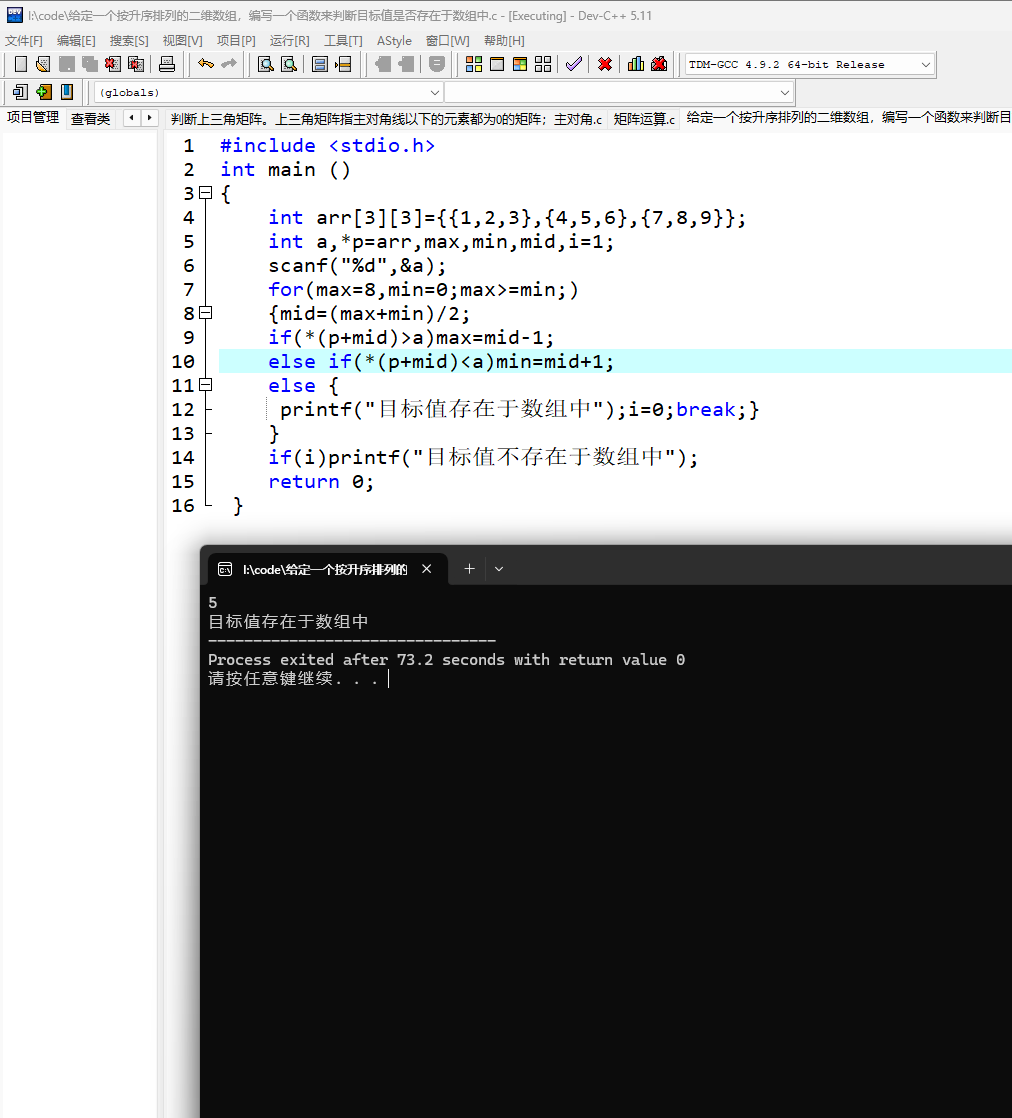
Task: Click the Compile & Run icon
Action: point(520,64)
